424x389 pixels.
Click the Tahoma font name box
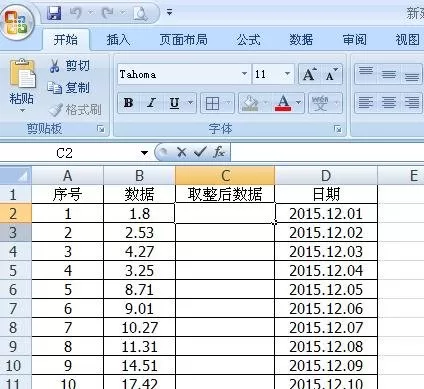point(179,74)
